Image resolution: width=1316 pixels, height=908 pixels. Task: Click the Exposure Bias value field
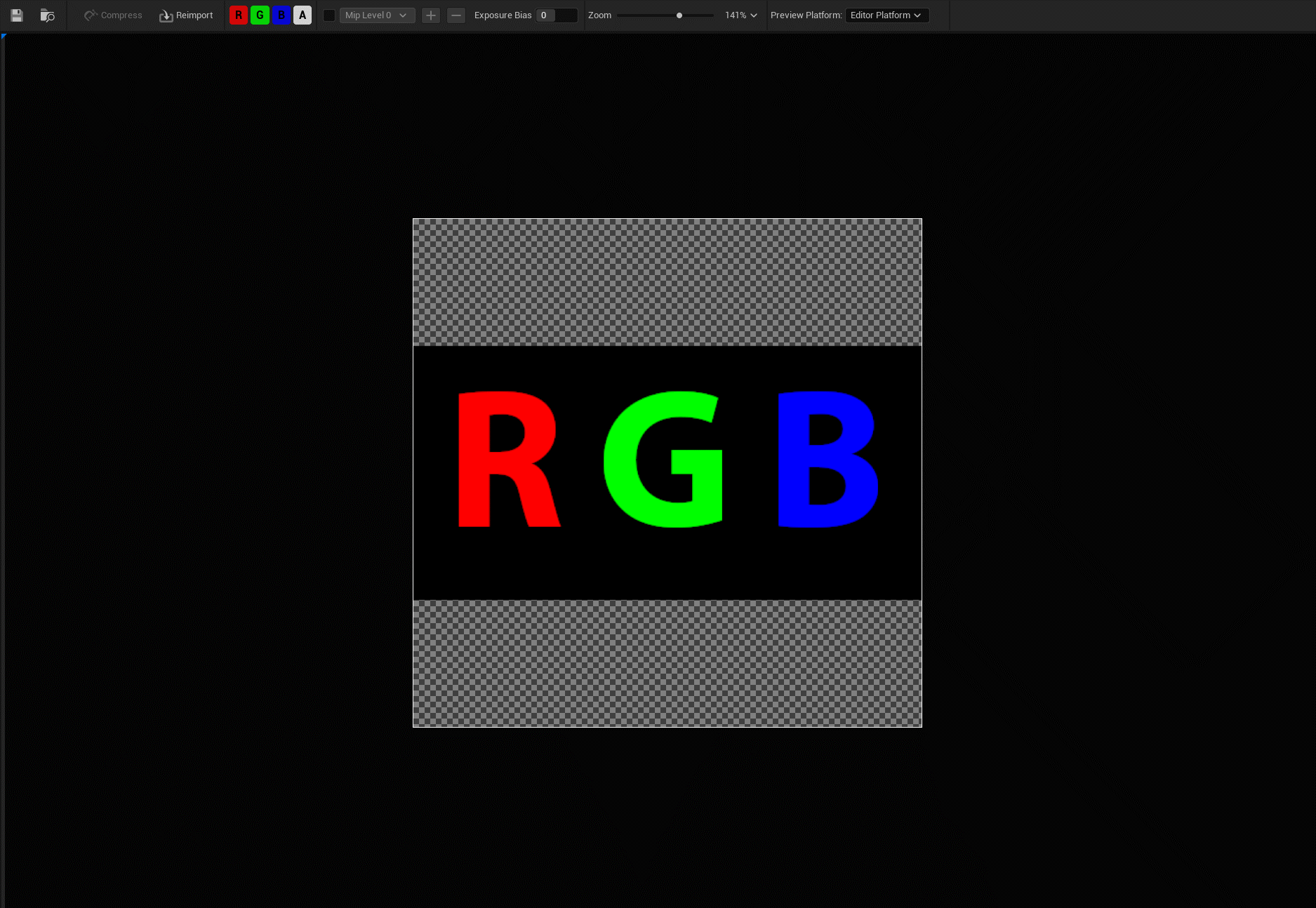(x=557, y=15)
